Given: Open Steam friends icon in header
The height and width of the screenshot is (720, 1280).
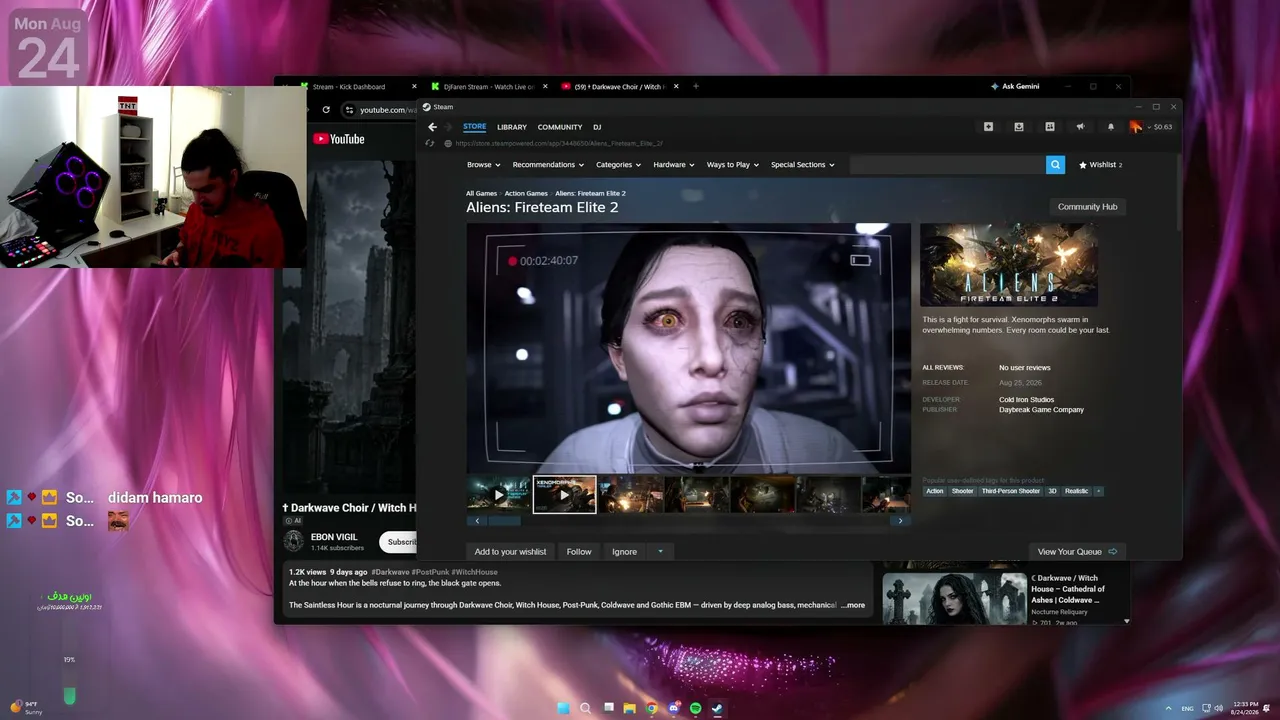Looking at the screenshot, I should pos(1050,127).
